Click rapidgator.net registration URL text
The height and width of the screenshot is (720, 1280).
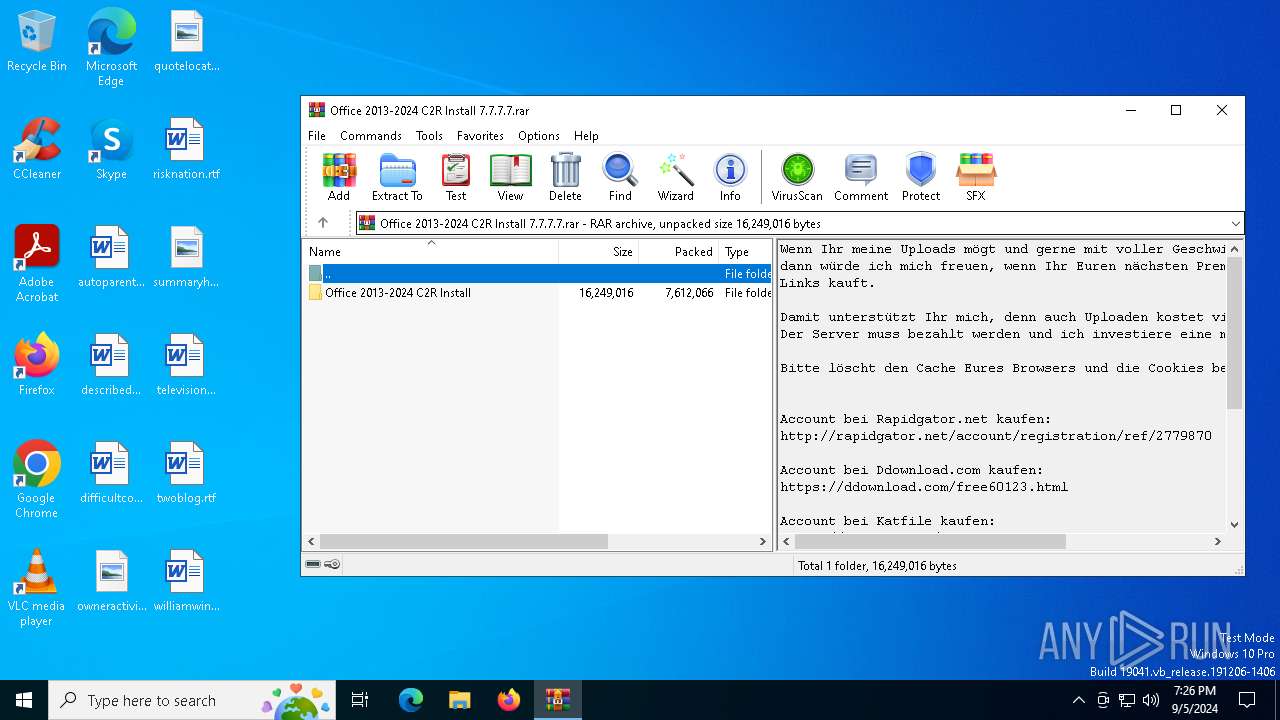(x=995, y=436)
